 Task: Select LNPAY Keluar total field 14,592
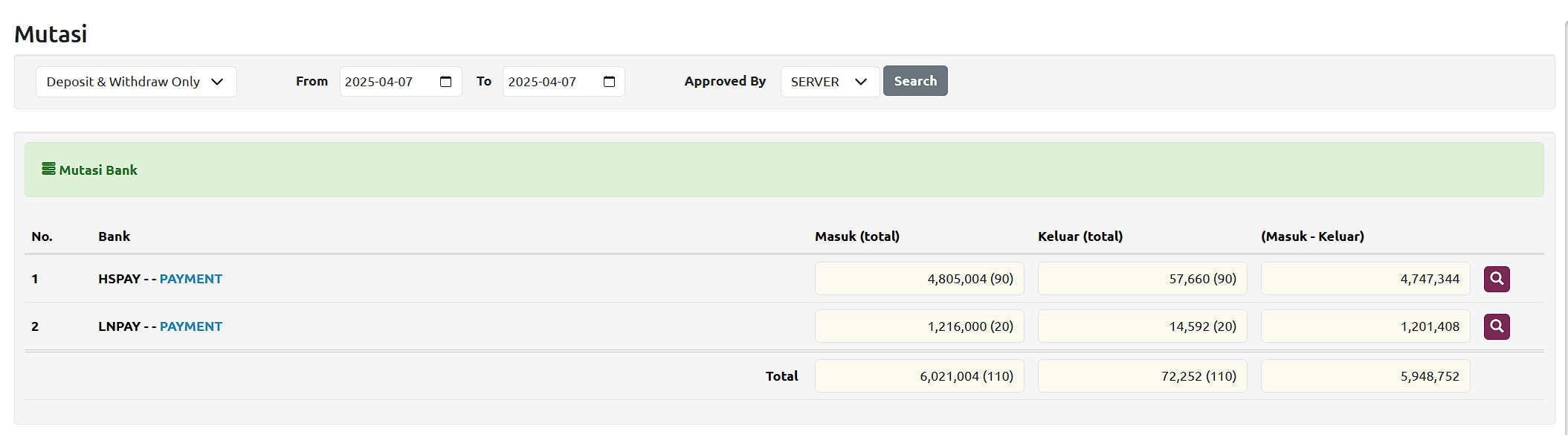pos(1142,326)
